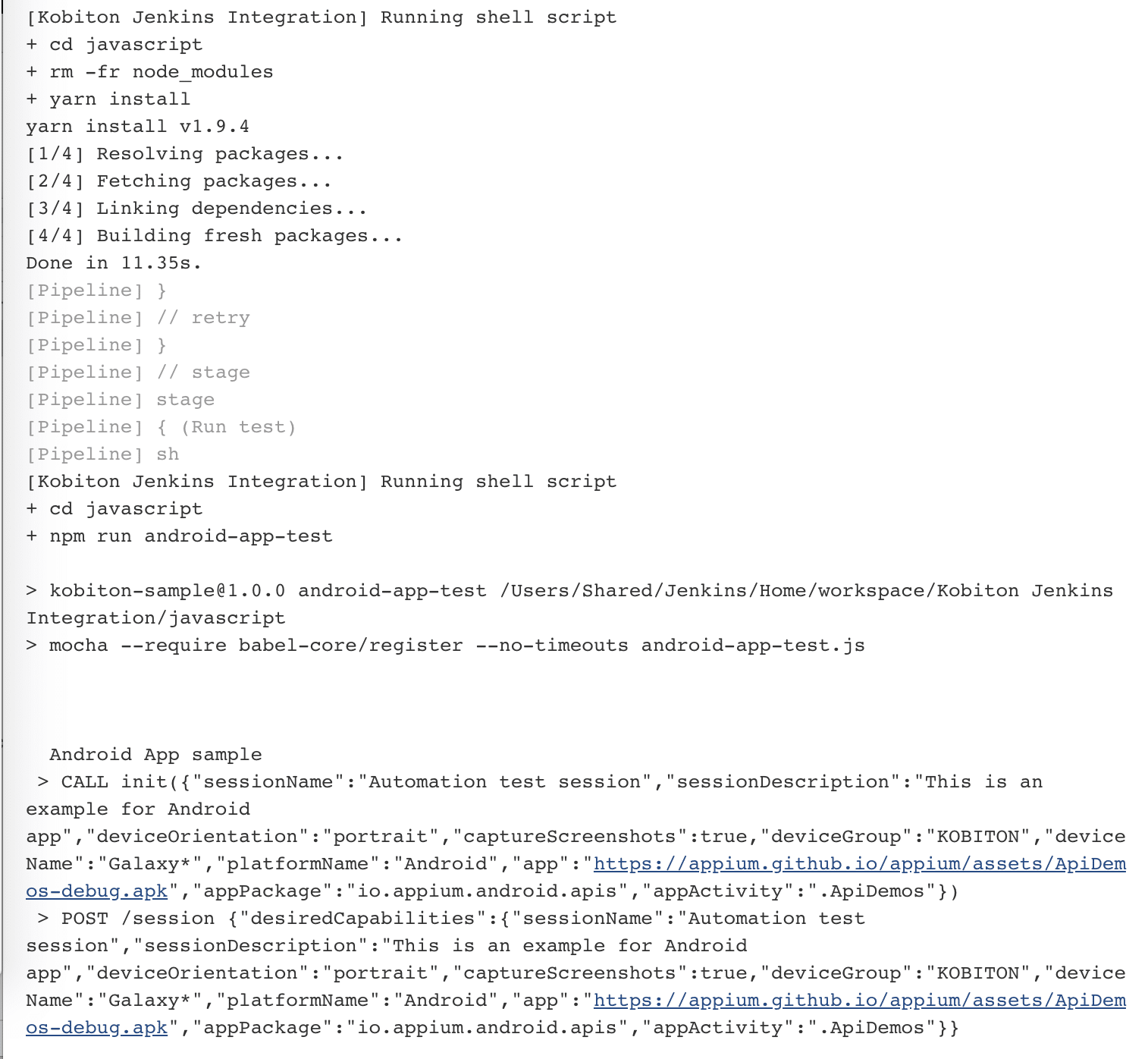Click the '[Pipeline] { (Run test)' line
The height and width of the screenshot is (1059, 1148).
point(162,427)
